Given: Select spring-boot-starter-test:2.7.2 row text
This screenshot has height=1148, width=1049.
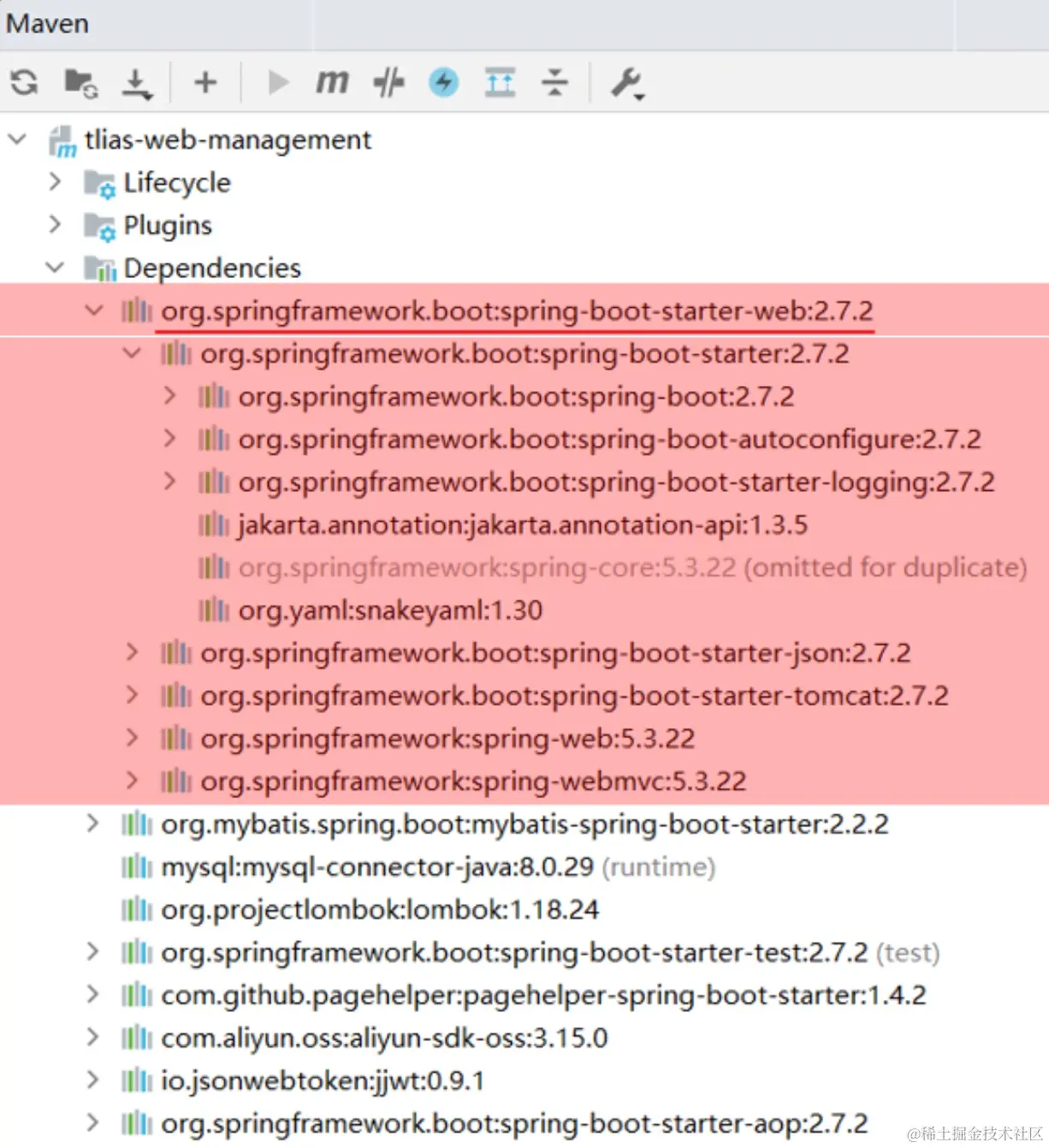Looking at the screenshot, I should point(550,953).
